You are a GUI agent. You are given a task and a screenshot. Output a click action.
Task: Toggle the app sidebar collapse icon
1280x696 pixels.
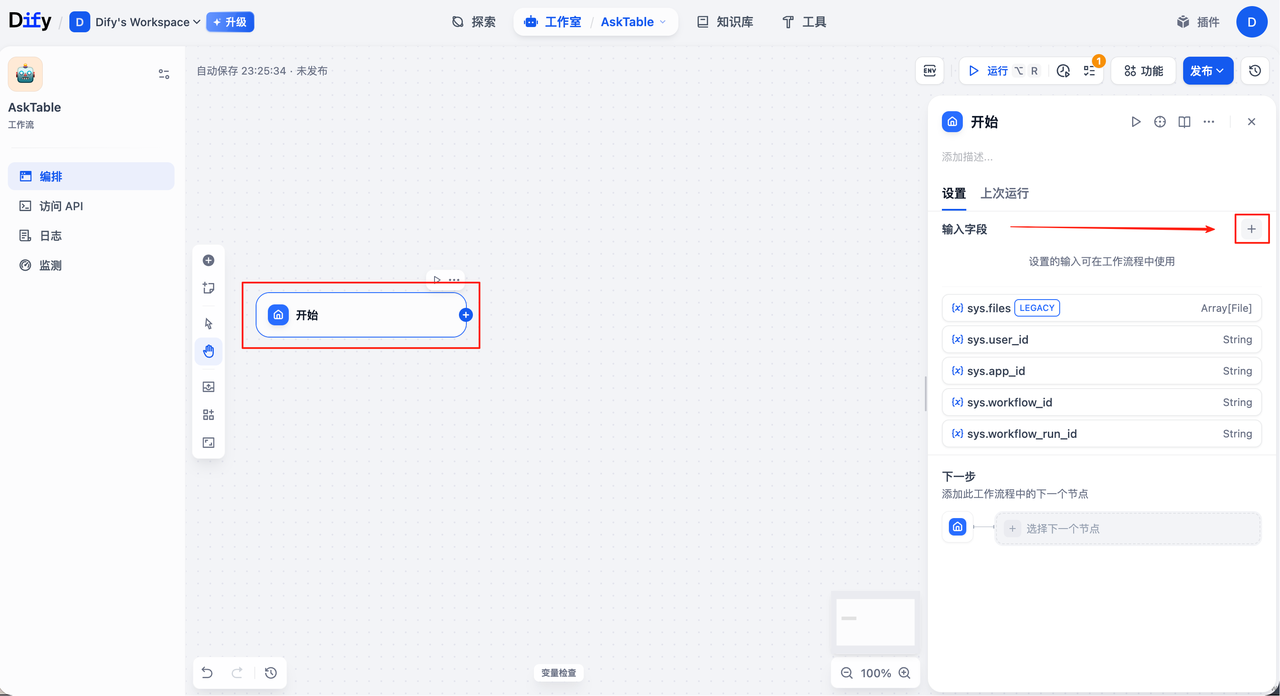(164, 74)
